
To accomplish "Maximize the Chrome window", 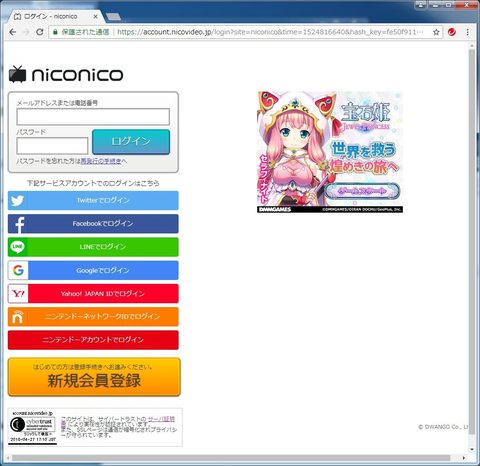I will click(449, 5).
